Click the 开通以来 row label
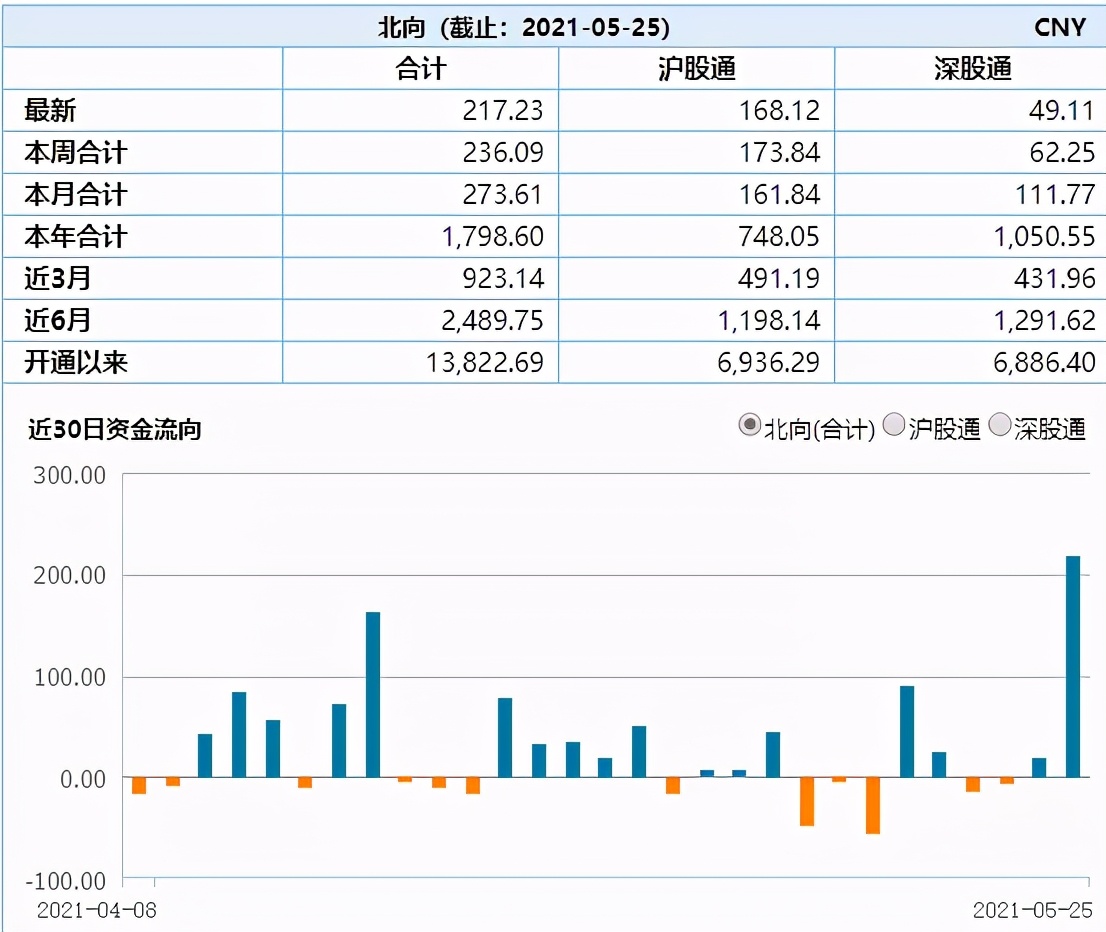This screenshot has width=1106, height=932. [76, 361]
